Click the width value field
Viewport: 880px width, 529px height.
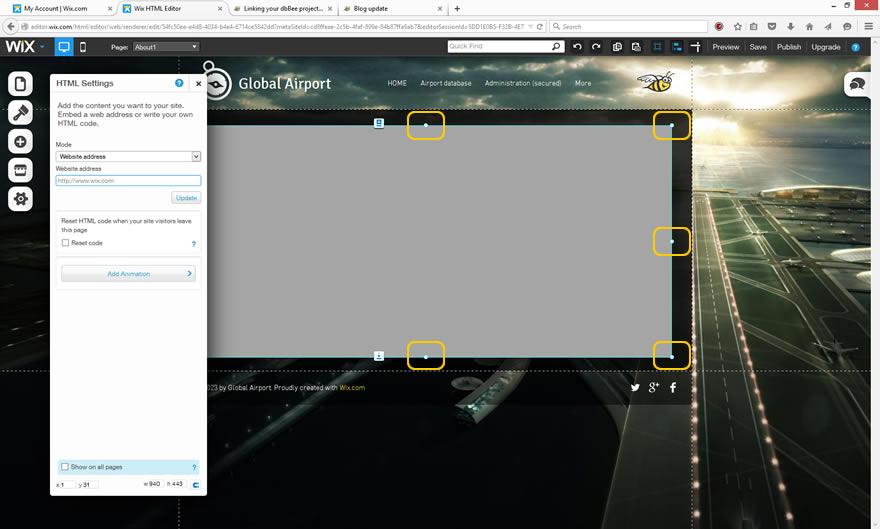point(153,484)
